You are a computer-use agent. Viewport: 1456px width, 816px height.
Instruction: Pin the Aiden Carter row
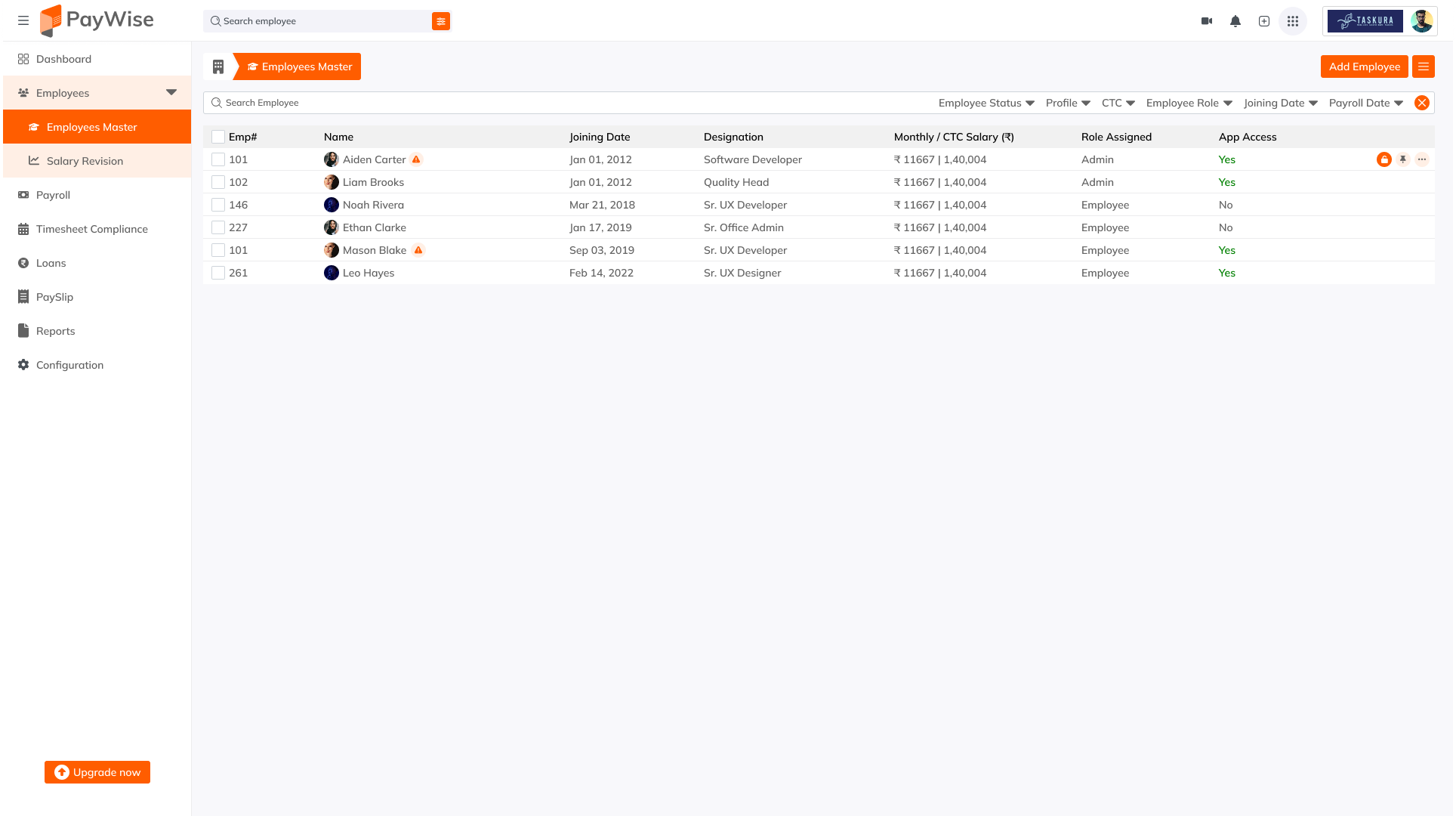tap(1403, 159)
